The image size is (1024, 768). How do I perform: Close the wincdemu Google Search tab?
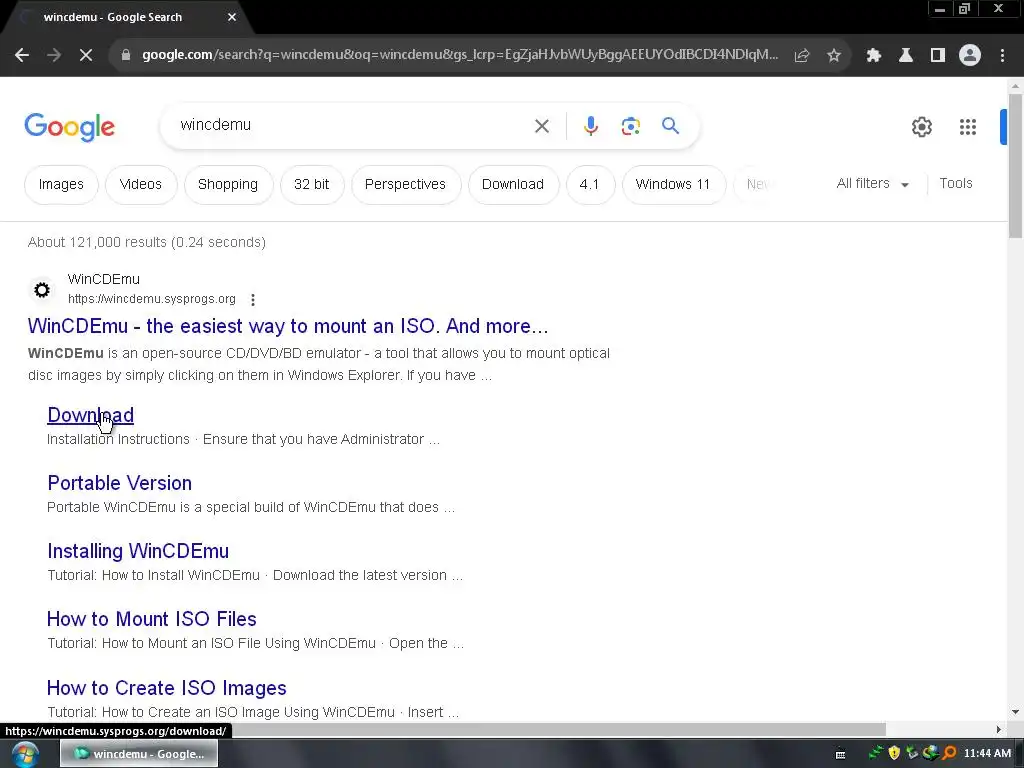pos(232,18)
